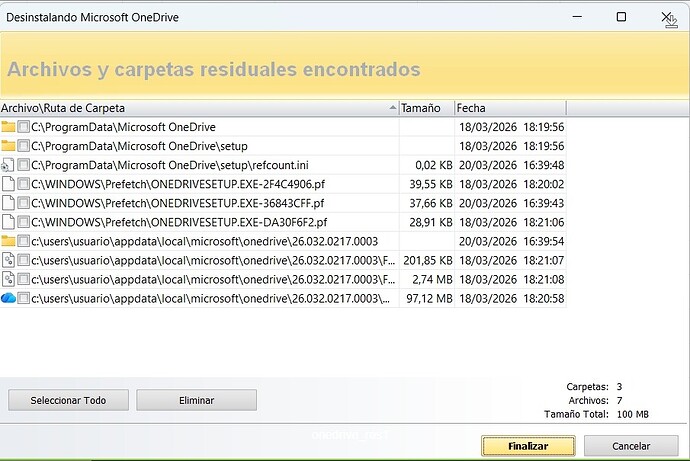This screenshot has width=690, height=461.
Task: Tick checkbox for ONEDRIVESETUP.EXE-2F4C4906.pf
Action: click(23, 184)
